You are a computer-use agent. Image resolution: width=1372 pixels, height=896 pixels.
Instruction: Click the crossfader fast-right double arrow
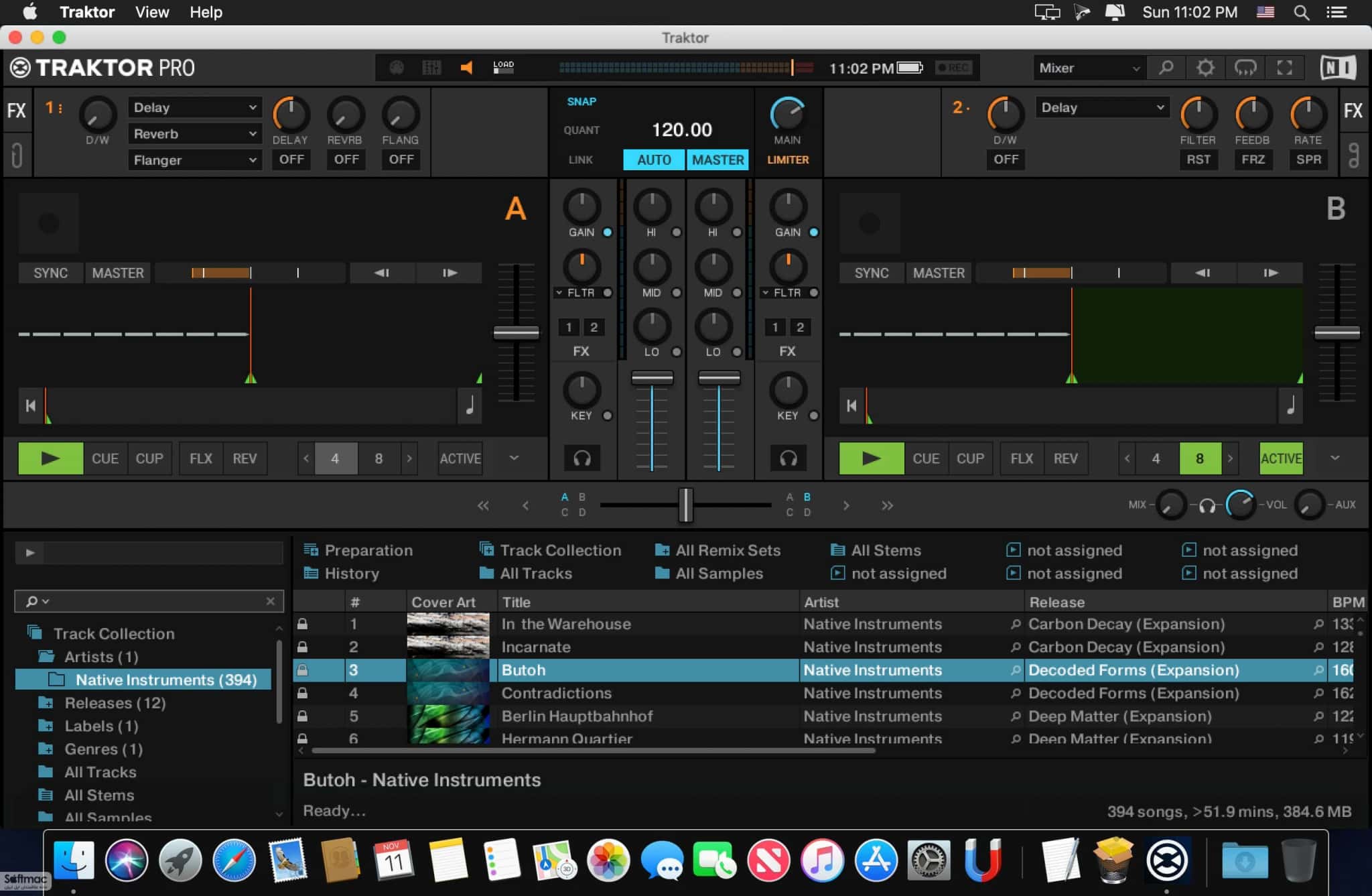point(887,505)
